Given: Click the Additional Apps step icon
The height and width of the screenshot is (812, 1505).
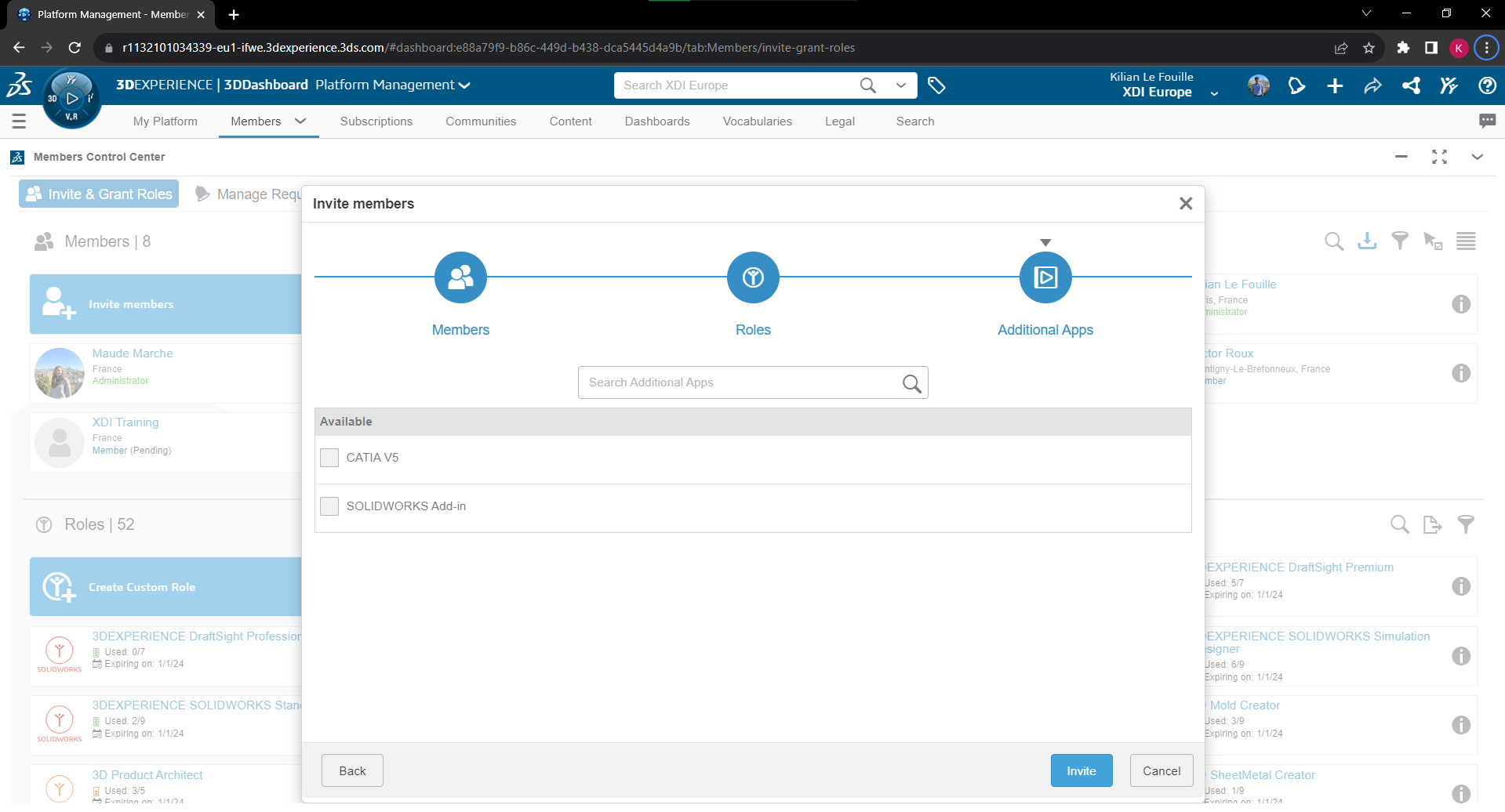Looking at the screenshot, I should point(1045,277).
